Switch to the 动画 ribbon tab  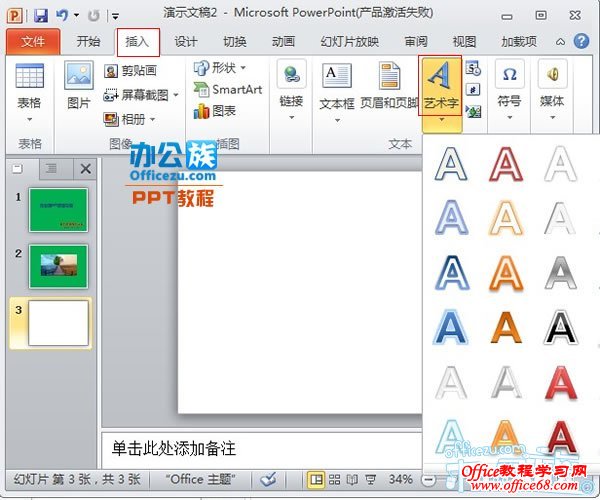pos(283,41)
